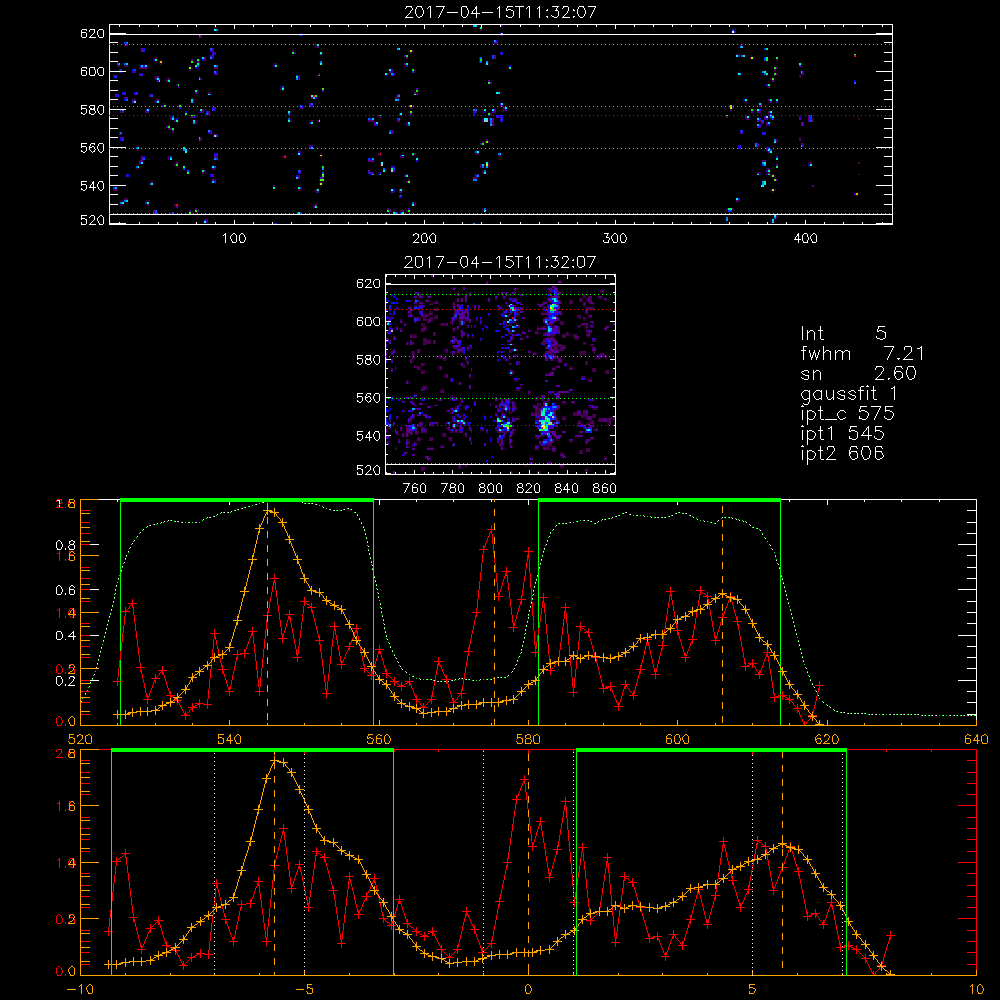Click the timestamp title above the middle small plot

[x=500, y=262]
